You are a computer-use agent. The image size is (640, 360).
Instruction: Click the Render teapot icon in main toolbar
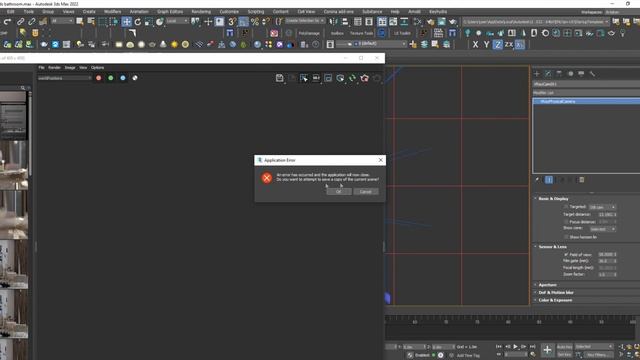[x=453, y=22]
